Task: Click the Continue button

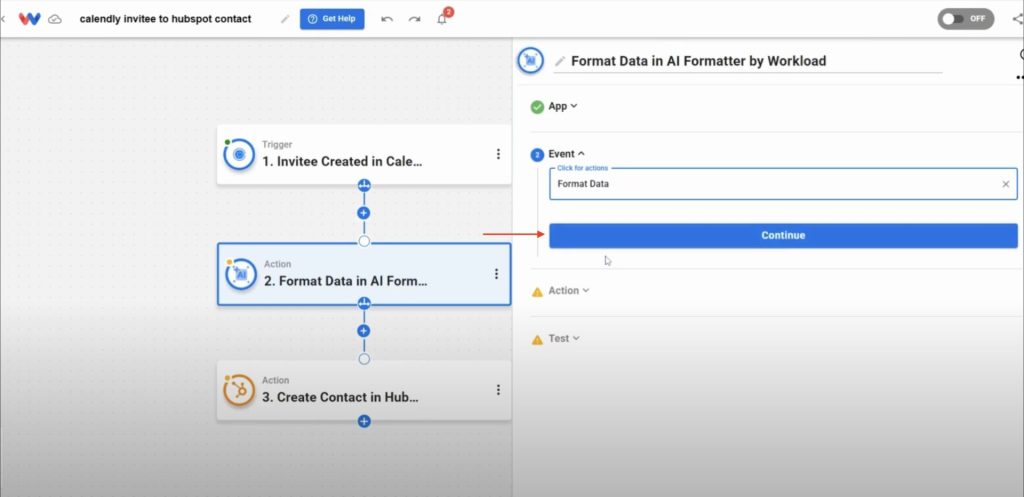Action: point(783,235)
